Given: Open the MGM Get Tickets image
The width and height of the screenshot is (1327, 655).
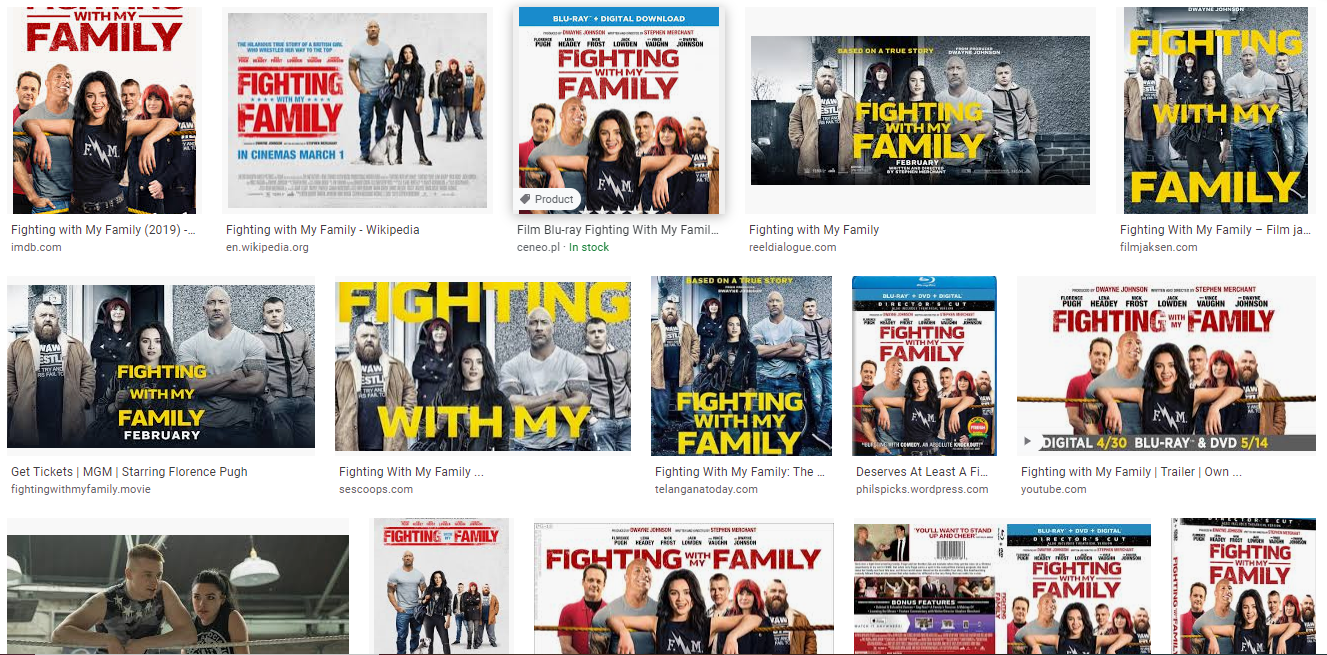Looking at the screenshot, I should point(161,366).
